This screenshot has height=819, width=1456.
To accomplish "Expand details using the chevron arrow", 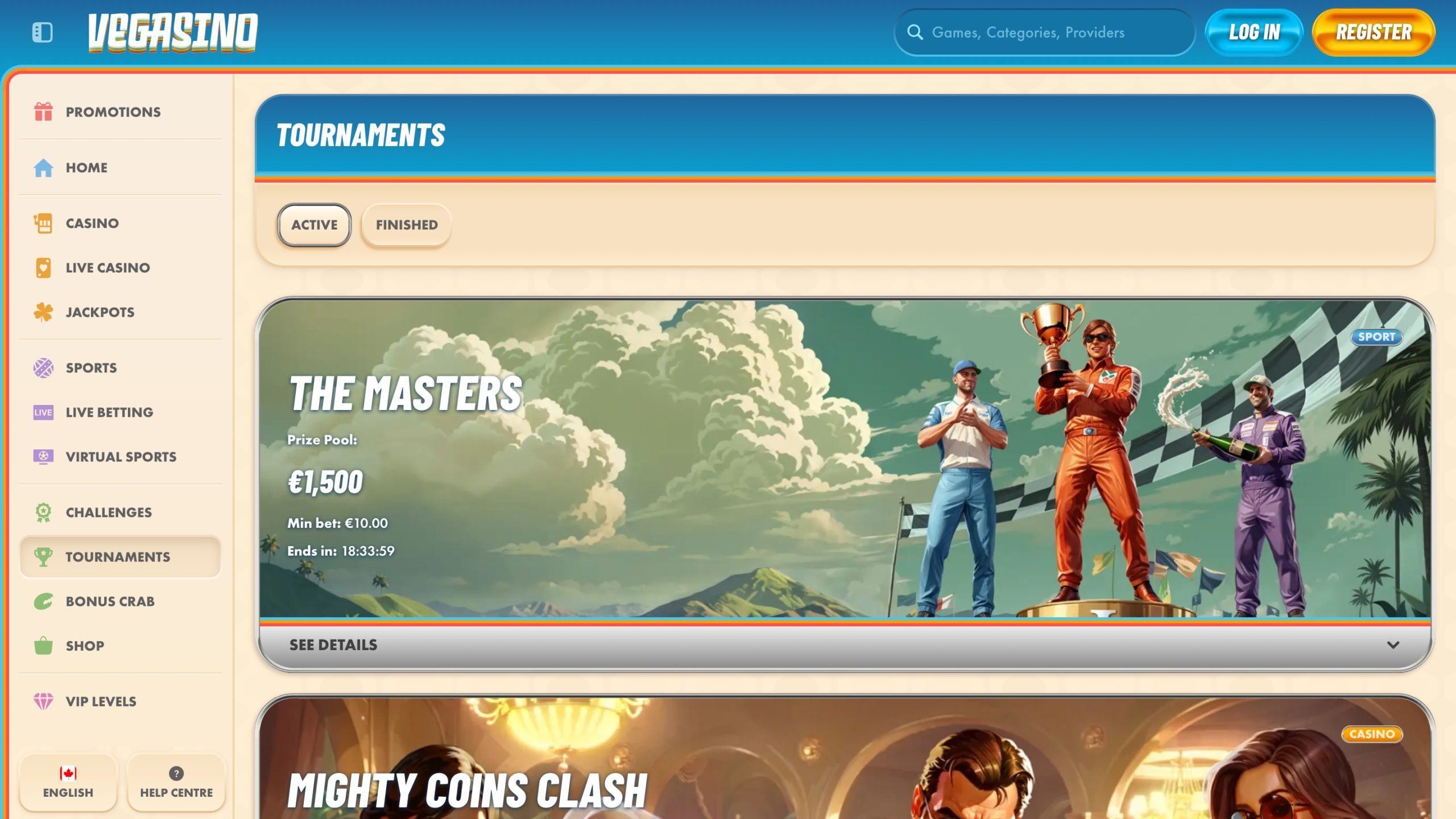I will click(1393, 645).
